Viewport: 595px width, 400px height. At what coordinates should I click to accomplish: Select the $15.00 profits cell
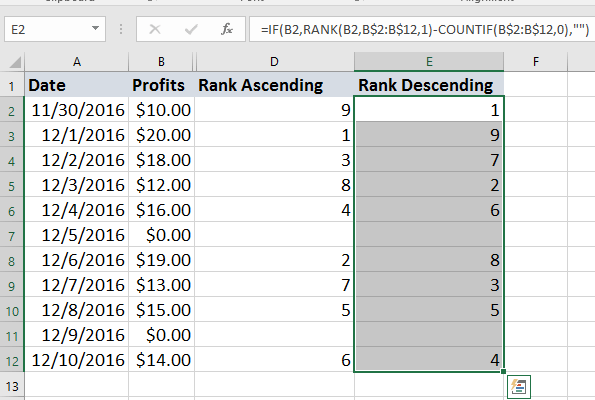coord(162,310)
